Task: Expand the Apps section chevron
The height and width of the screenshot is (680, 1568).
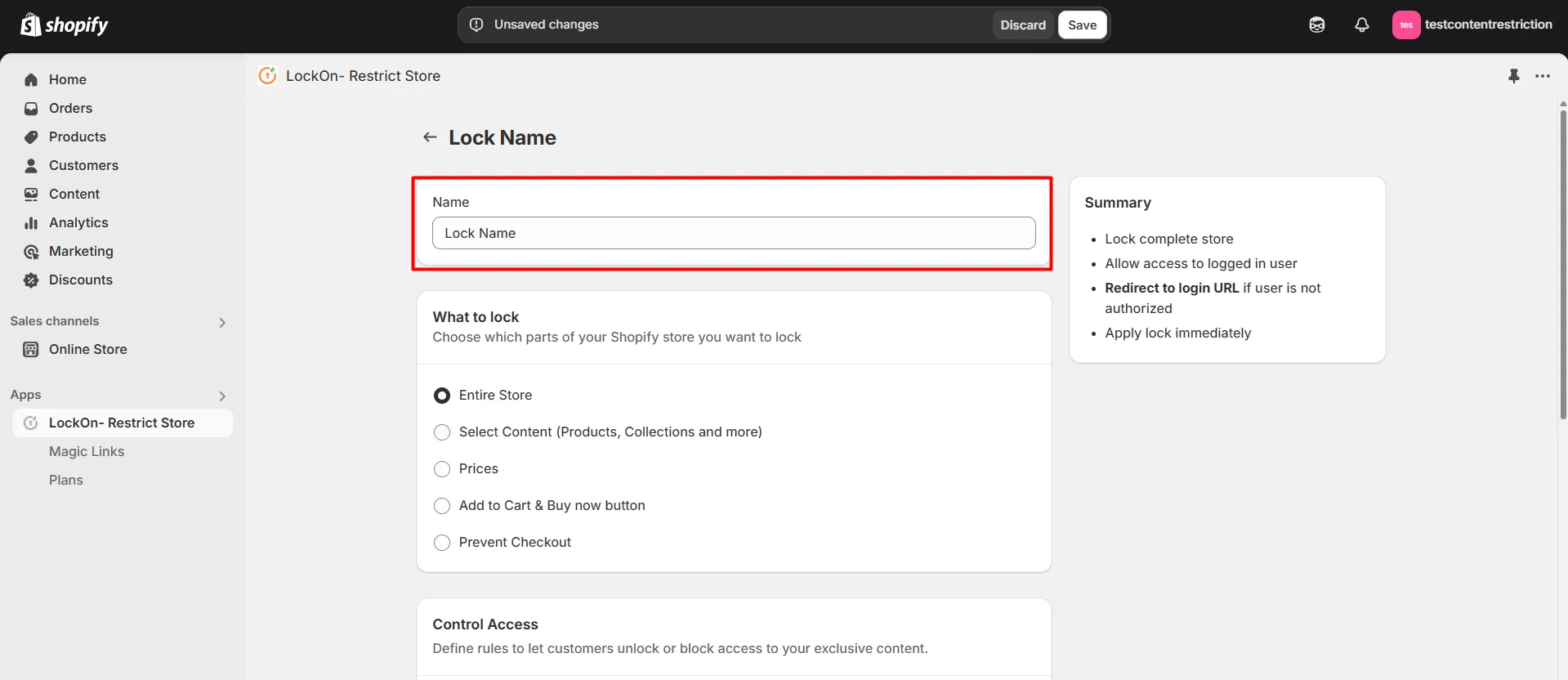Action: [222, 396]
